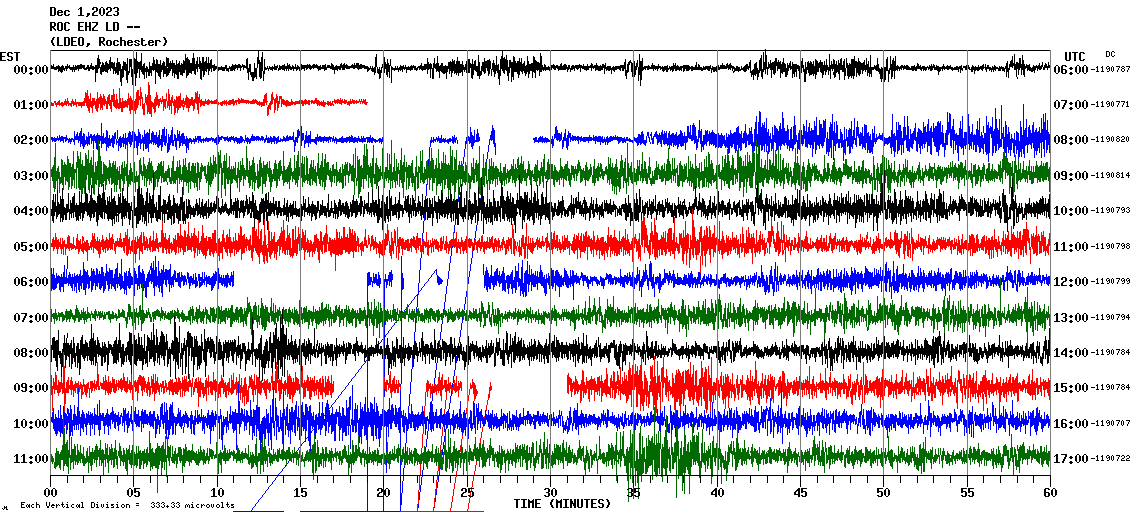Click the 20 minute tick label

(x=383, y=493)
